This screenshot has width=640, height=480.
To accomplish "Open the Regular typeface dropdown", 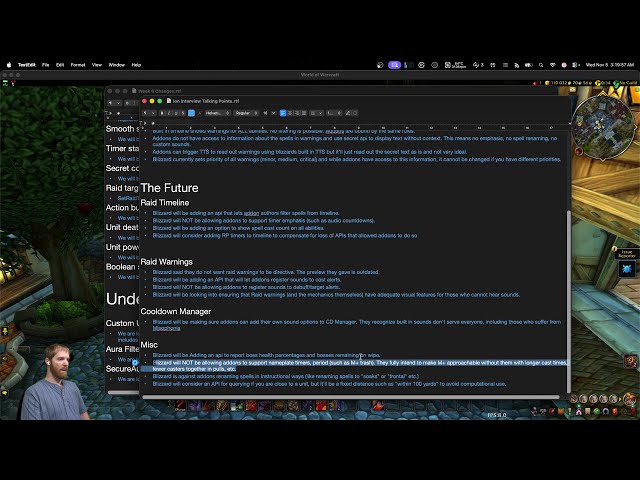I will coord(246,113).
